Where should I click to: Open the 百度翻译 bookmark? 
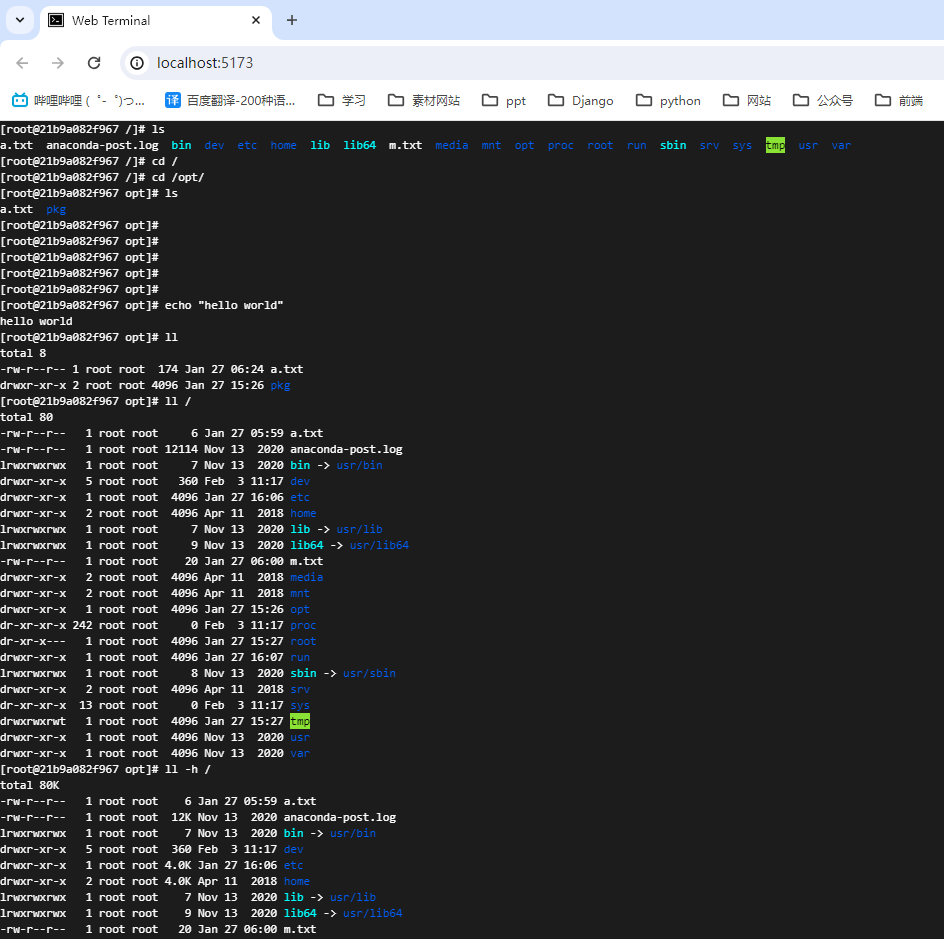(230, 100)
